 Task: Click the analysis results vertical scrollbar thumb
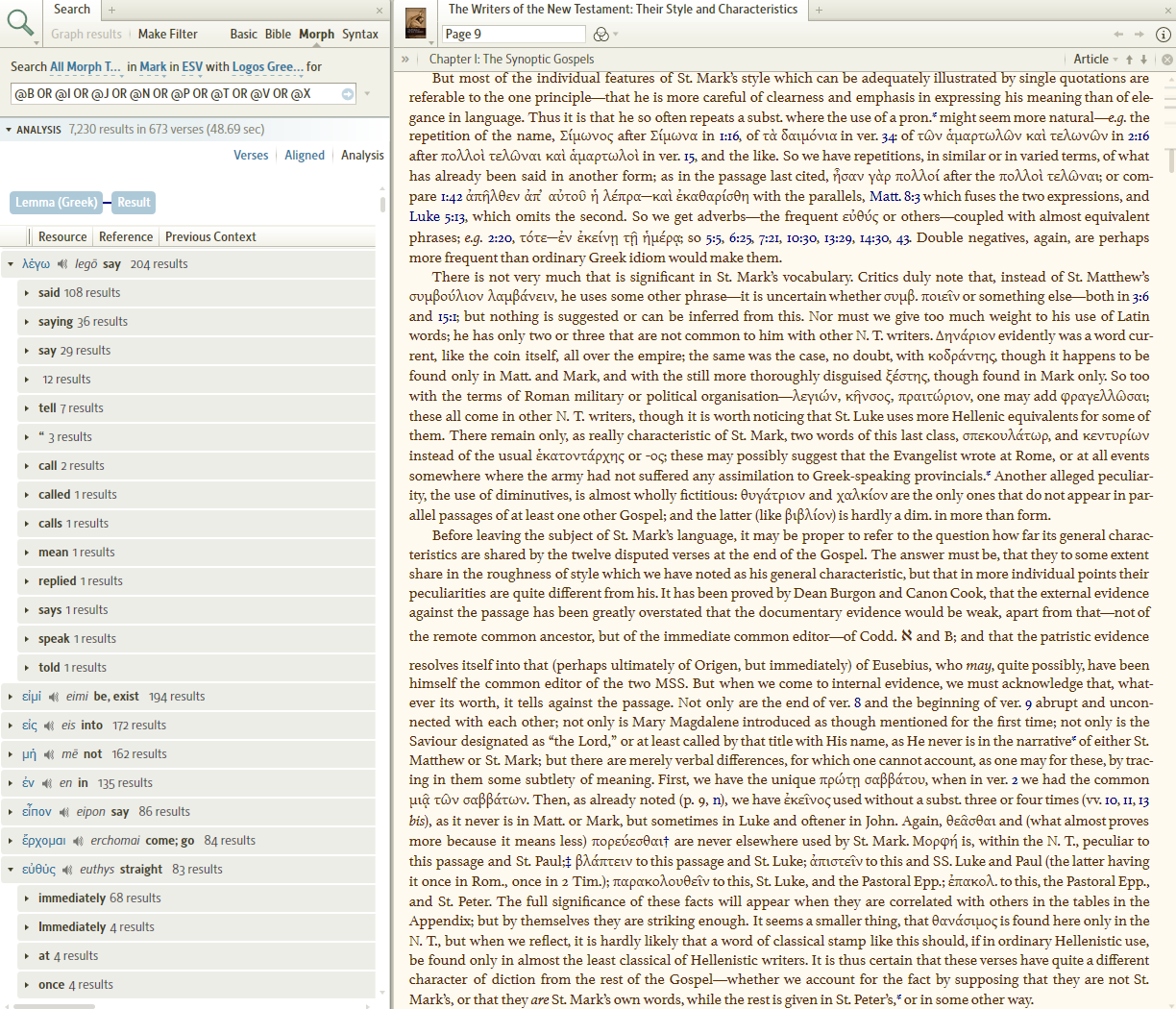[x=382, y=203]
